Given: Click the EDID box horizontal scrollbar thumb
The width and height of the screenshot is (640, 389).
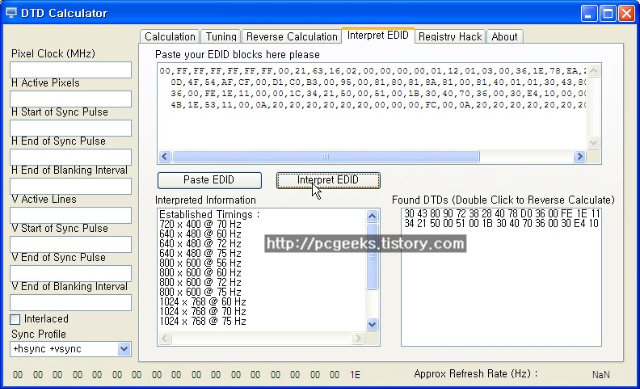Looking at the screenshot, I should point(326,156).
